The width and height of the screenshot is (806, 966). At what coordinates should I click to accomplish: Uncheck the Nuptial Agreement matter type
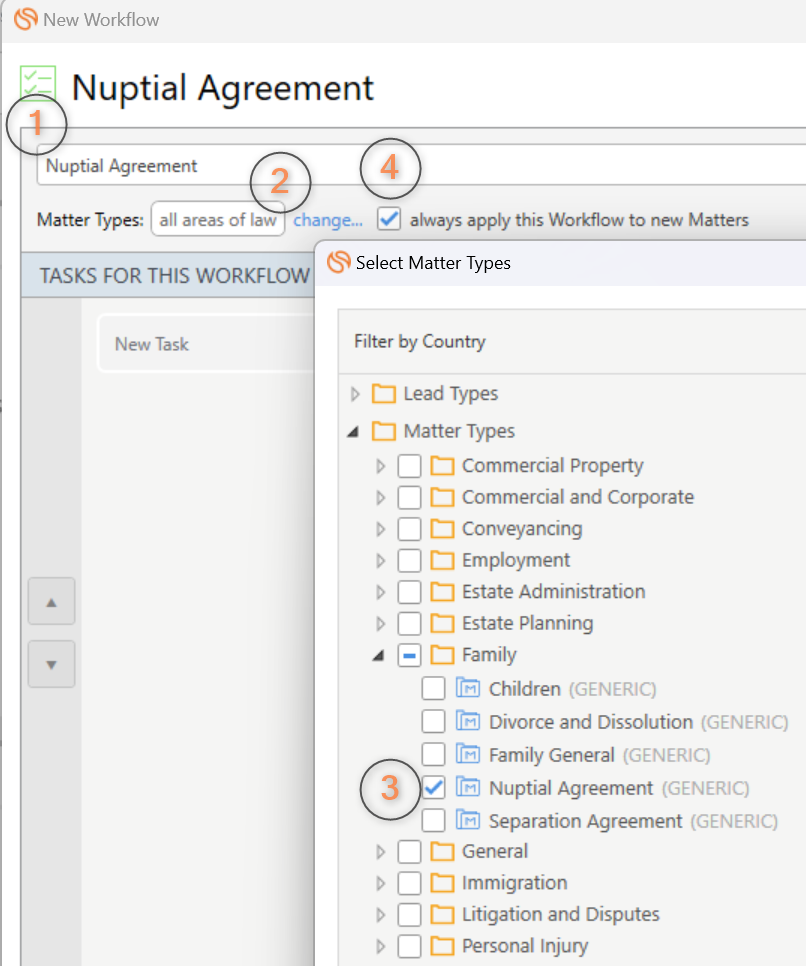point(433,787)
